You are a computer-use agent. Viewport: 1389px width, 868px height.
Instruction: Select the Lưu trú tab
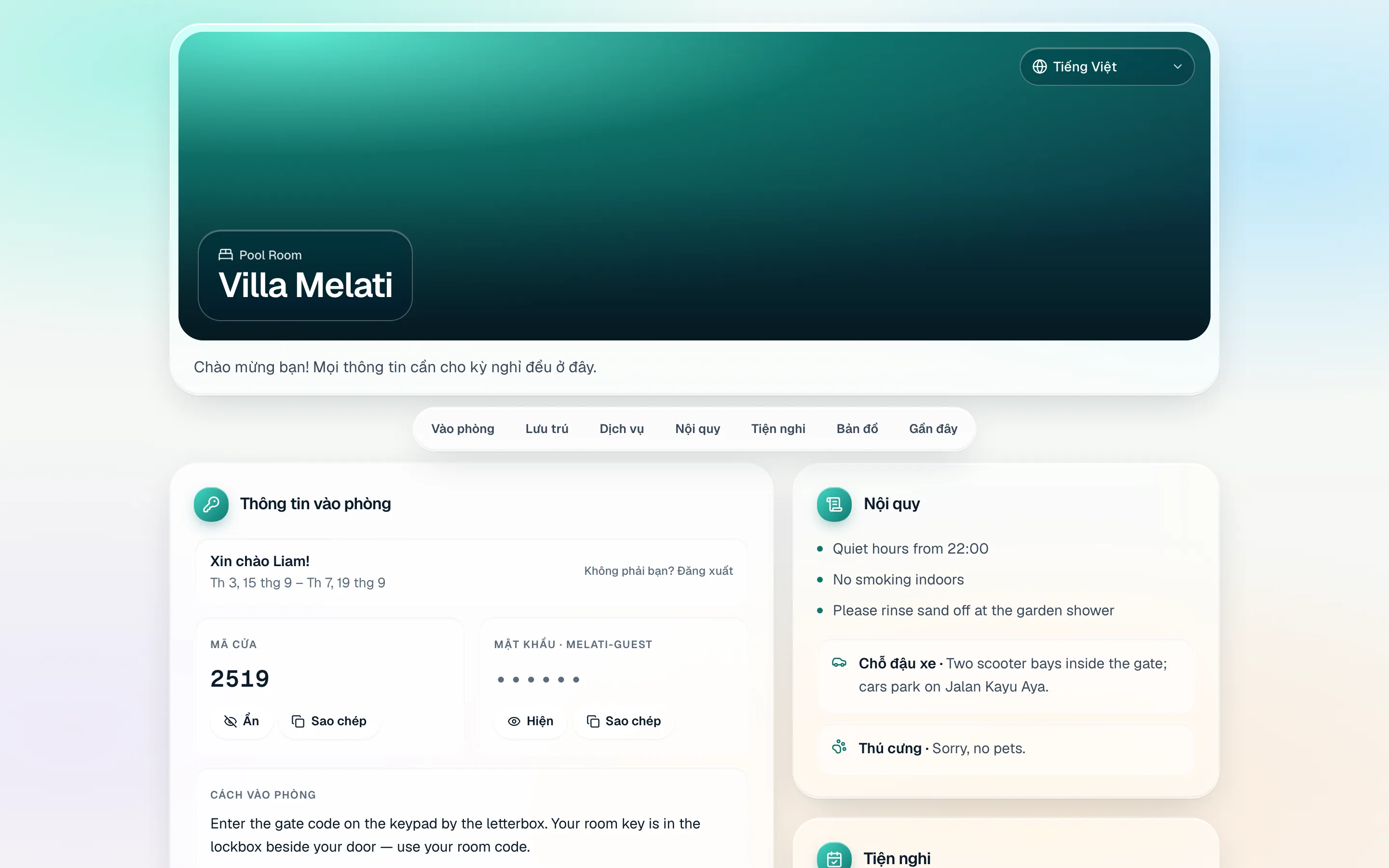pyautogui.click(x=546, y=429)
